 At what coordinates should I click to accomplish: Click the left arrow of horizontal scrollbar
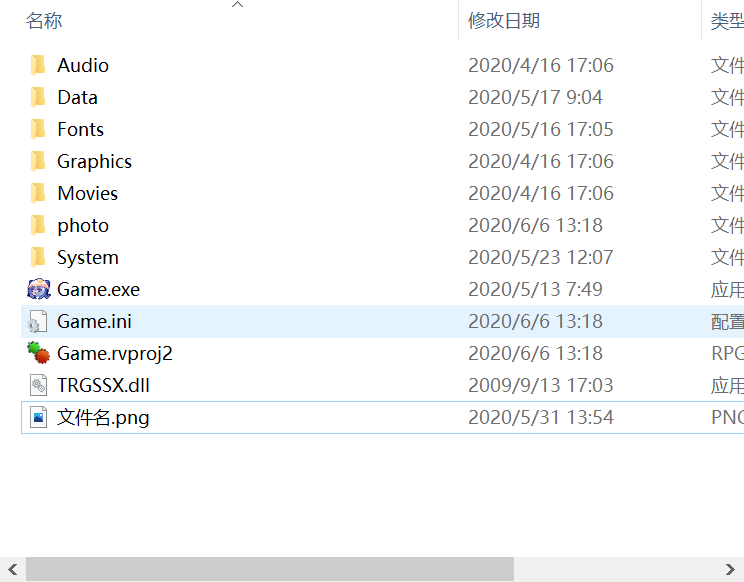point(13,569)
